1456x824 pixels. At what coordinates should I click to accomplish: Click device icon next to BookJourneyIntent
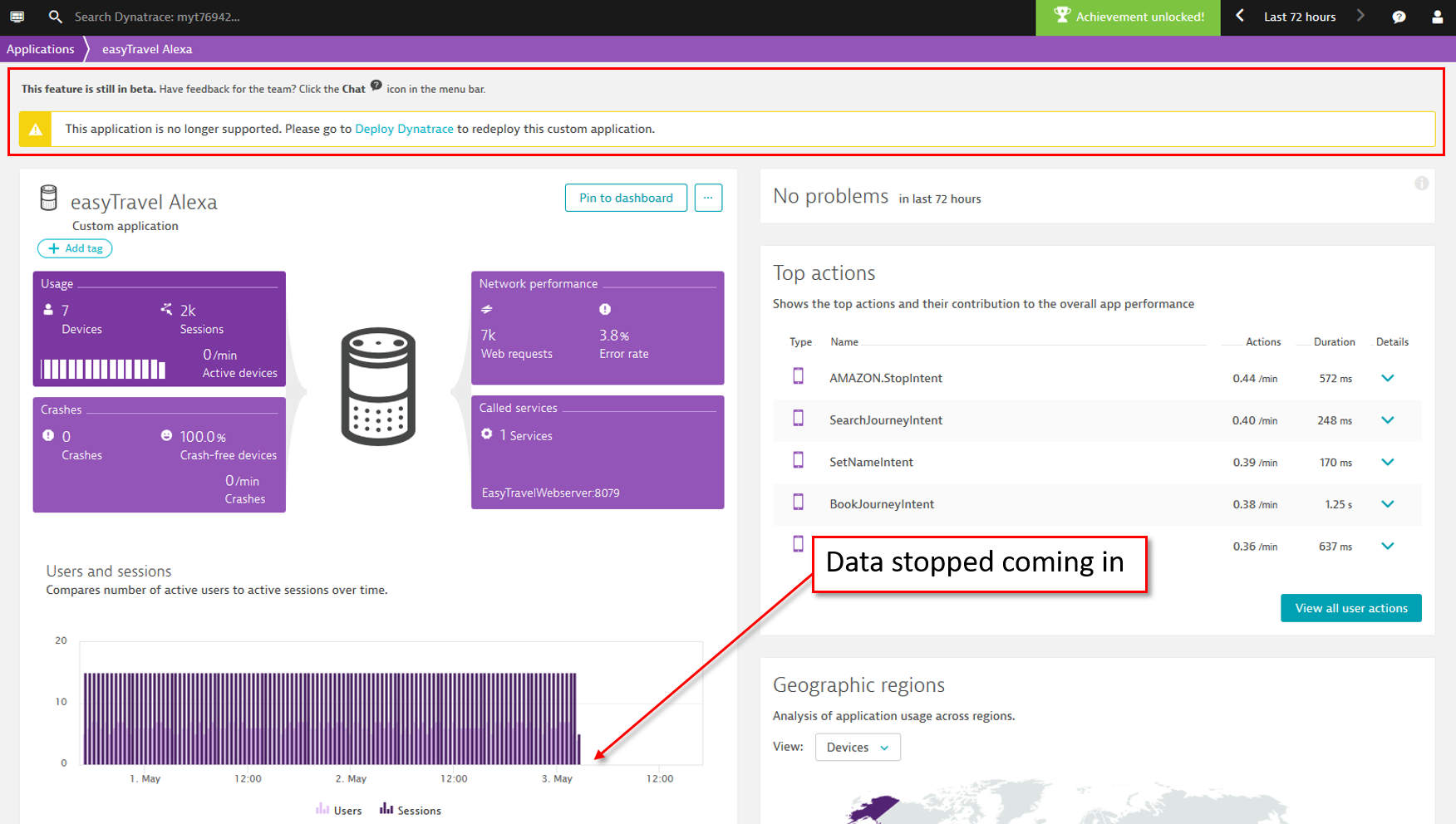tap(798, 502)
